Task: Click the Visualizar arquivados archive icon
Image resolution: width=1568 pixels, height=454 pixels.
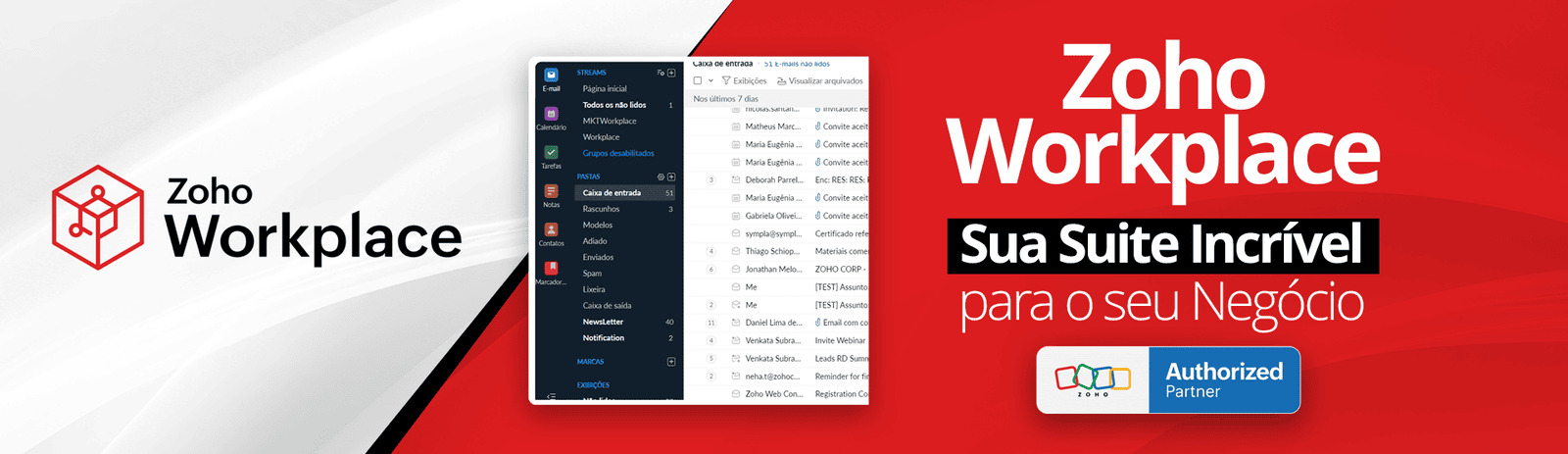Action: (781, 80)
